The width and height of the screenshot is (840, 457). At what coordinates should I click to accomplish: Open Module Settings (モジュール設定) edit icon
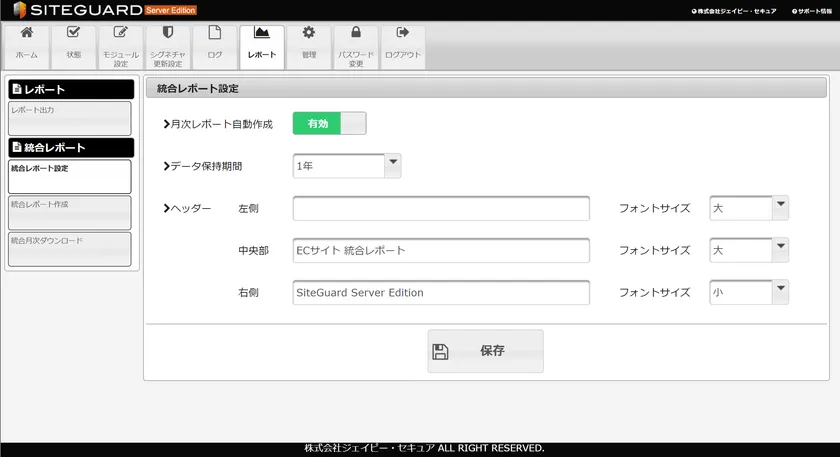coord(120,33)
